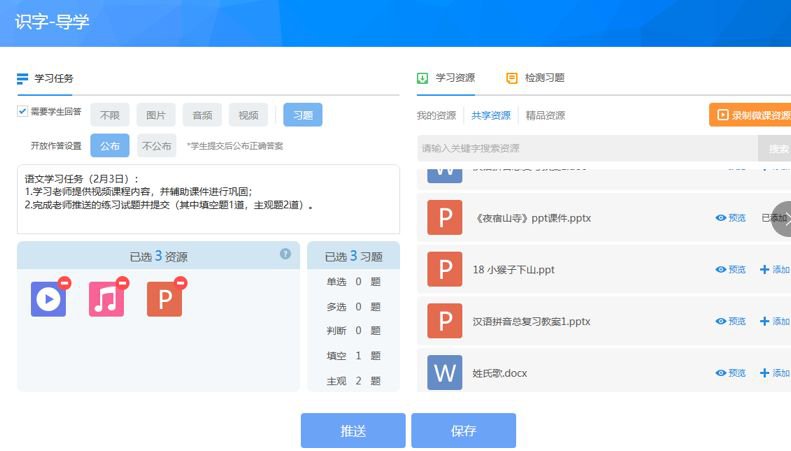Uncheck the 需要学生回答 checkbox
Image resolution: width=791 pixels, height=451 pixels.
pyautogui.click(x=22, y=112)
